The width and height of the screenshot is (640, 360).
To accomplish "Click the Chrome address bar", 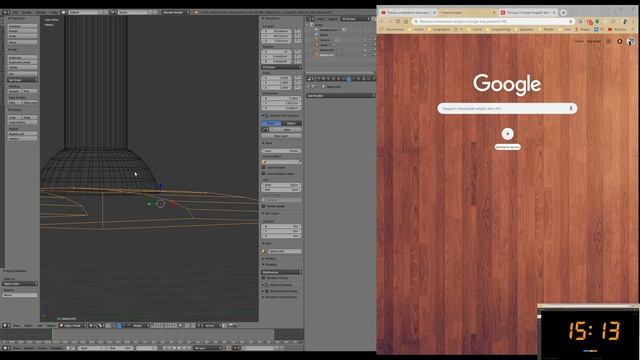I will pyautogui.click(x=493, y=21).
